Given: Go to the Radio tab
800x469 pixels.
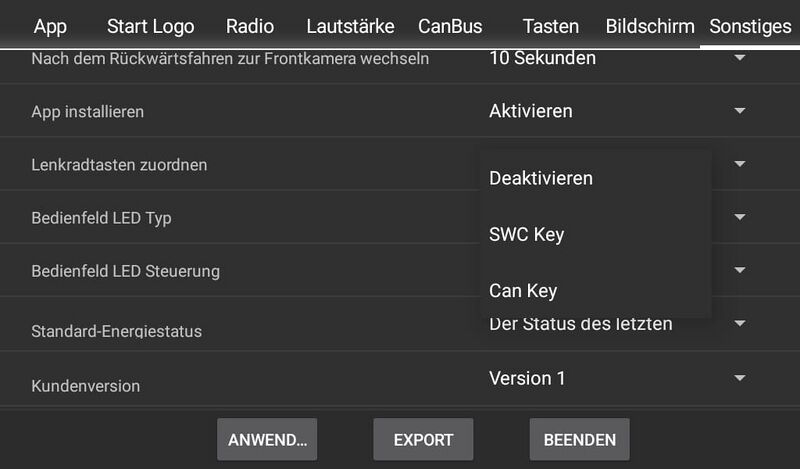Looking at the screenshot, I should (250, 26).
